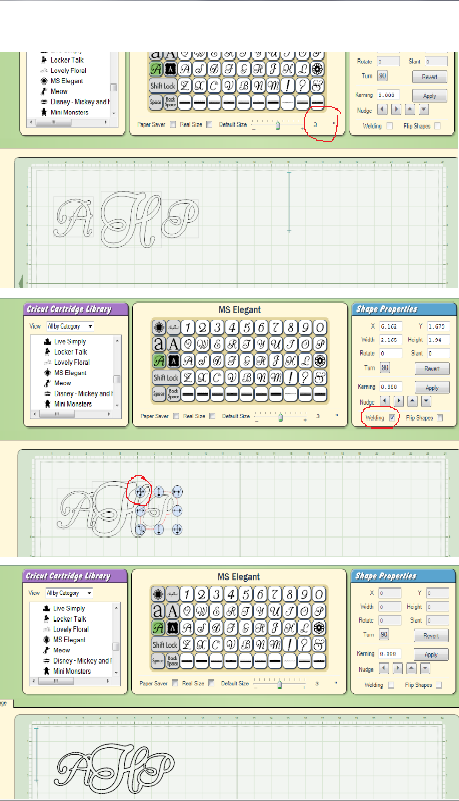Click black square A key in middle screenshot
Image resolution: width=459 pixels, height=801 pixels.
tap(173, 361)
